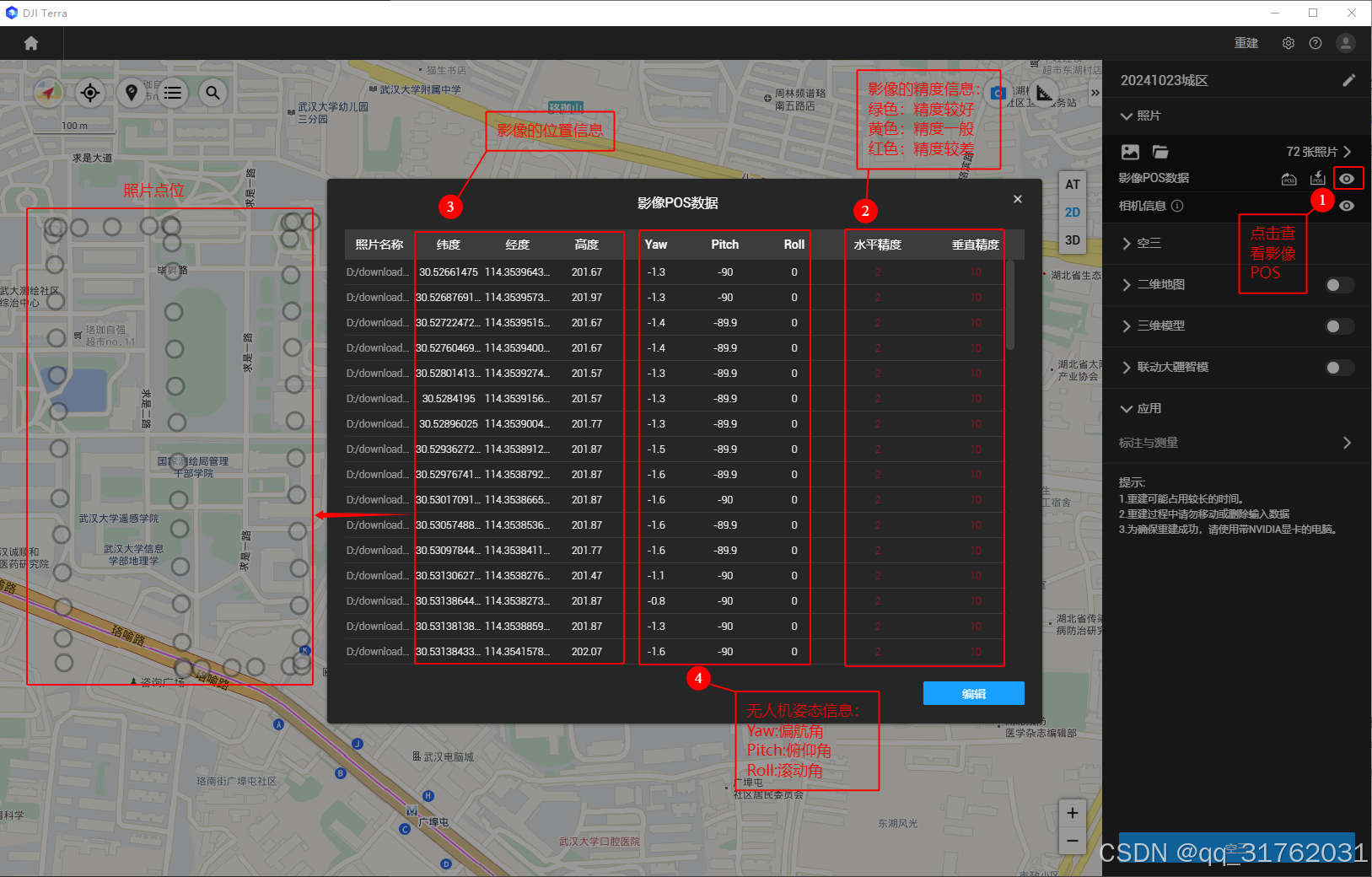Click the camera info circle-i icon
Screen dimensions: 1372x877
1177,206
